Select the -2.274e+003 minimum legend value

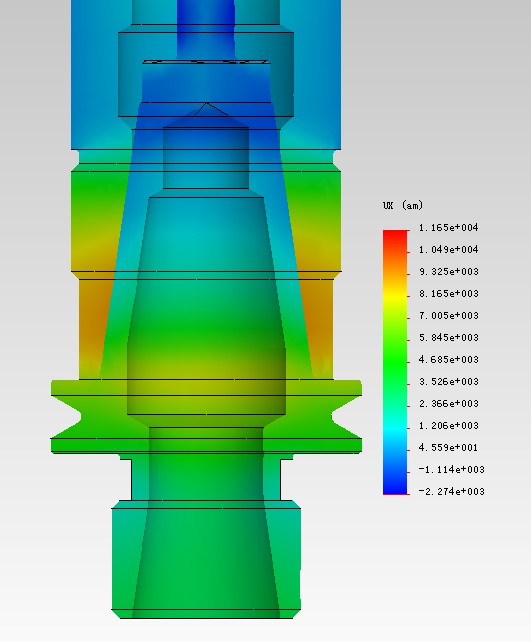click(451, 491)
